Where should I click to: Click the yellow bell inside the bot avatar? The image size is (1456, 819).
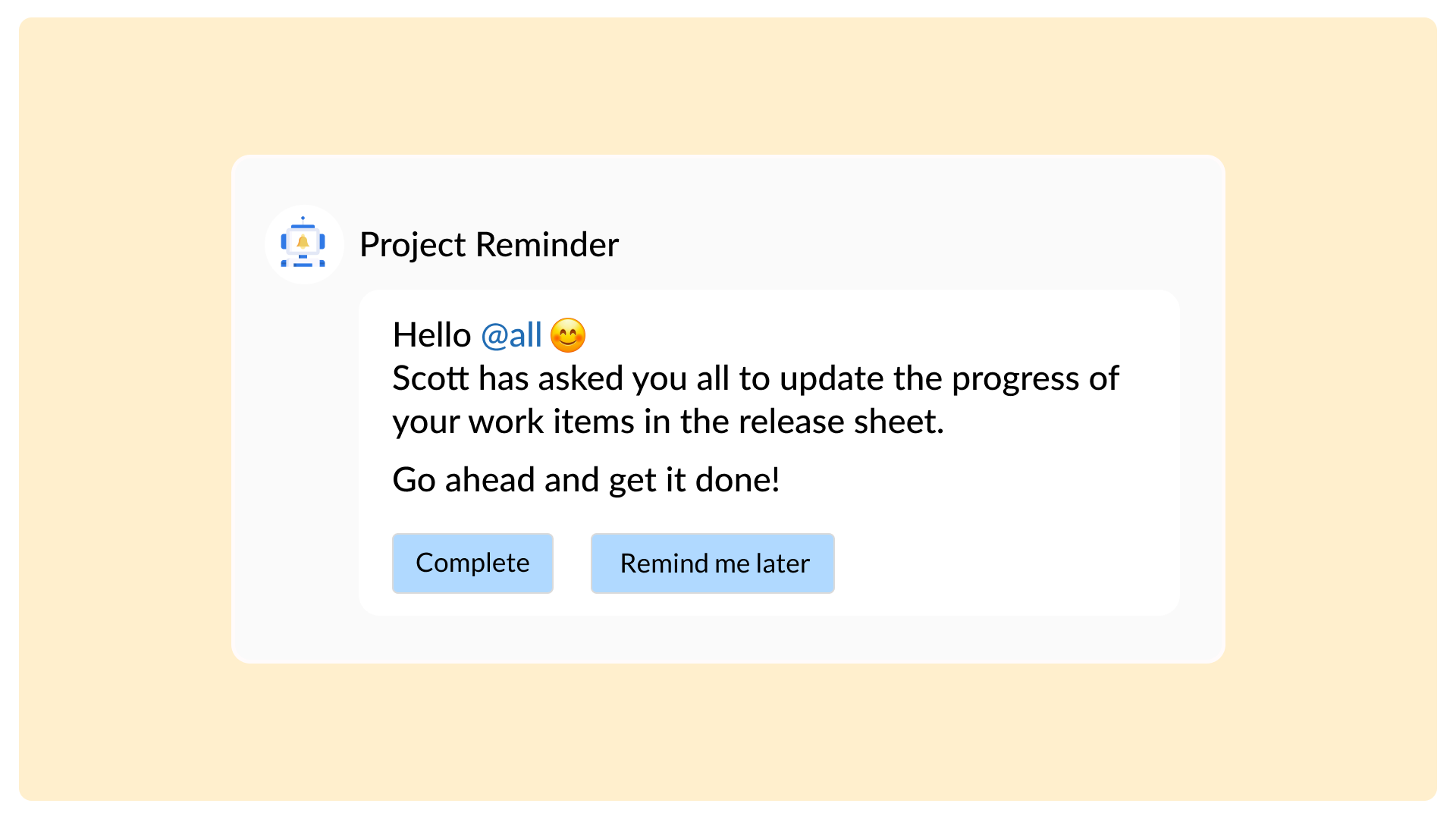(x=303, y=242)
